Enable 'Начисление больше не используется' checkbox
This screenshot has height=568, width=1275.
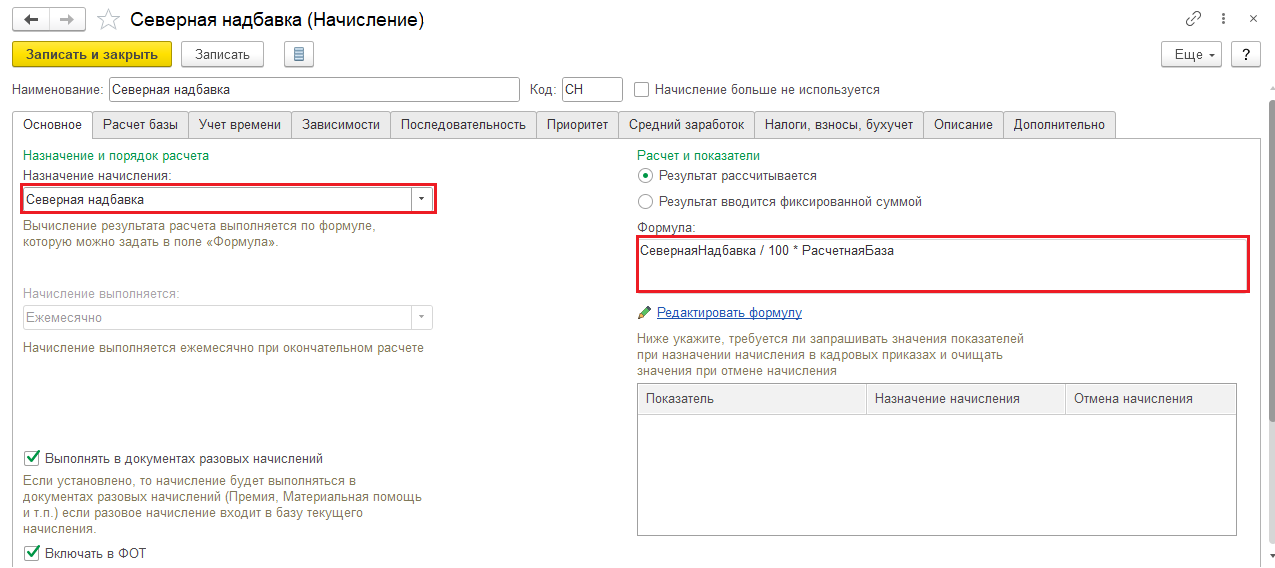[643, 90]
